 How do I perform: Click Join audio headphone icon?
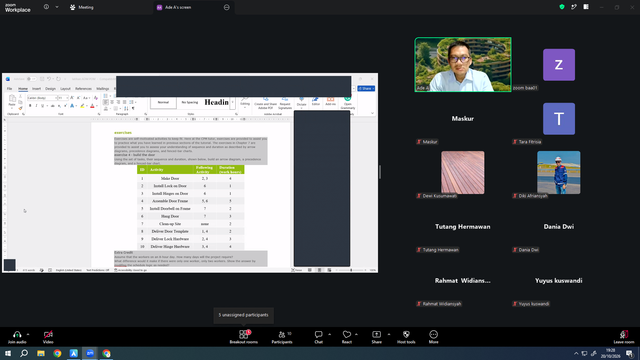[x=17, y=334]
